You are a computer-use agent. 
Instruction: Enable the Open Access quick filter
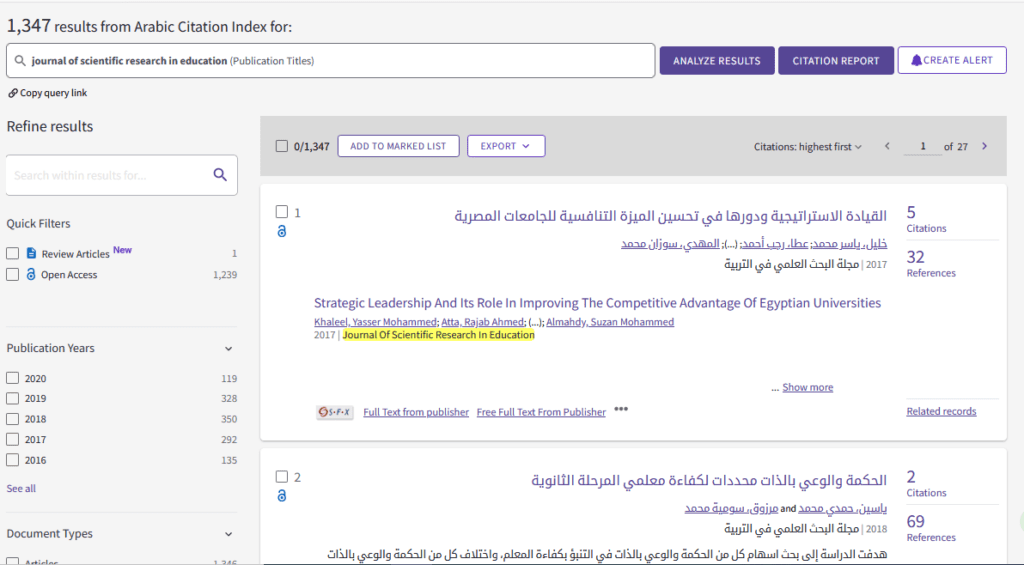[x=13, y=274]
